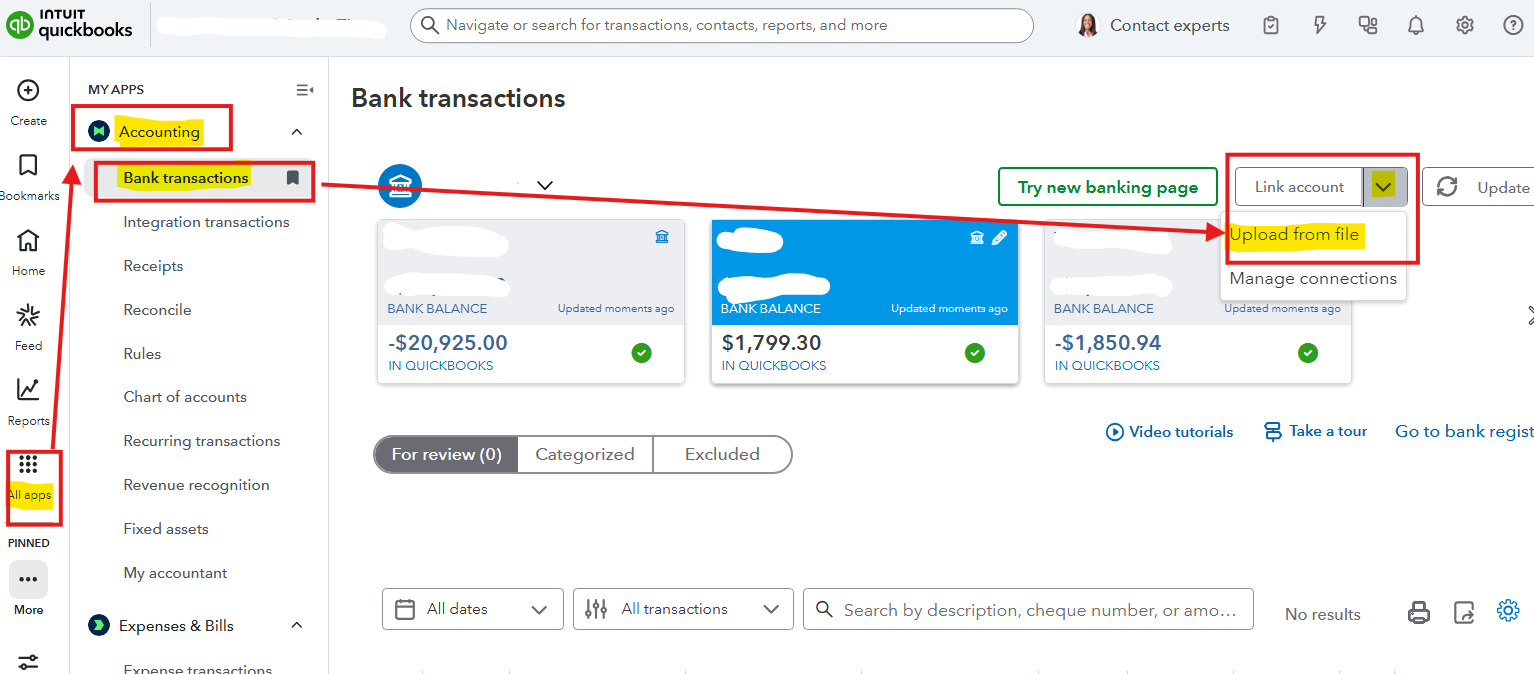This screenshot has width=1534, height=674.
Task: Open the lightning bolt icon in header
Action: pos(1320,25)
